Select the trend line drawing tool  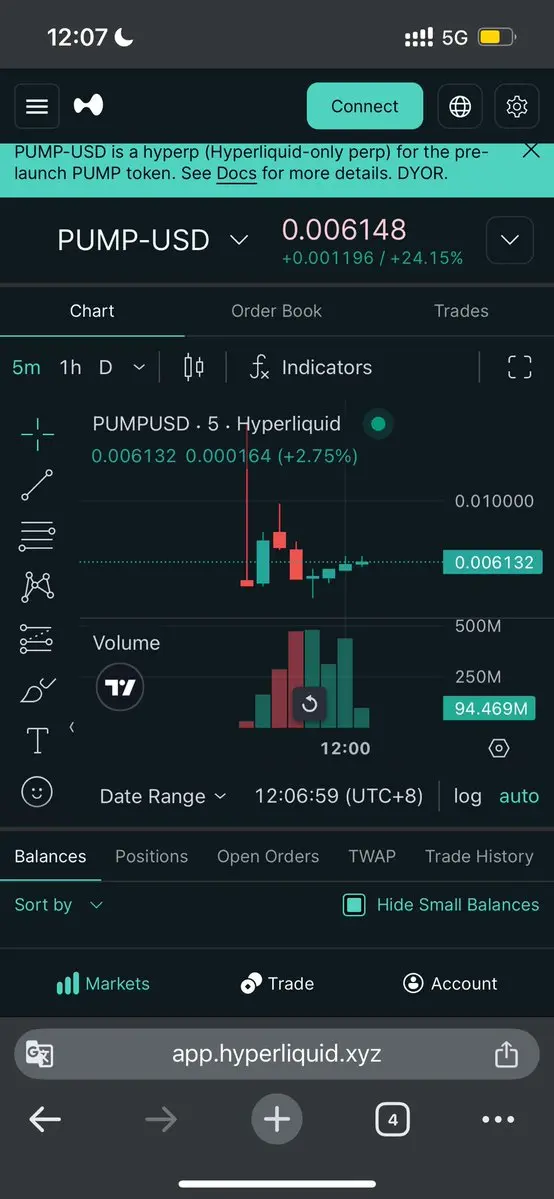point(37,485)
